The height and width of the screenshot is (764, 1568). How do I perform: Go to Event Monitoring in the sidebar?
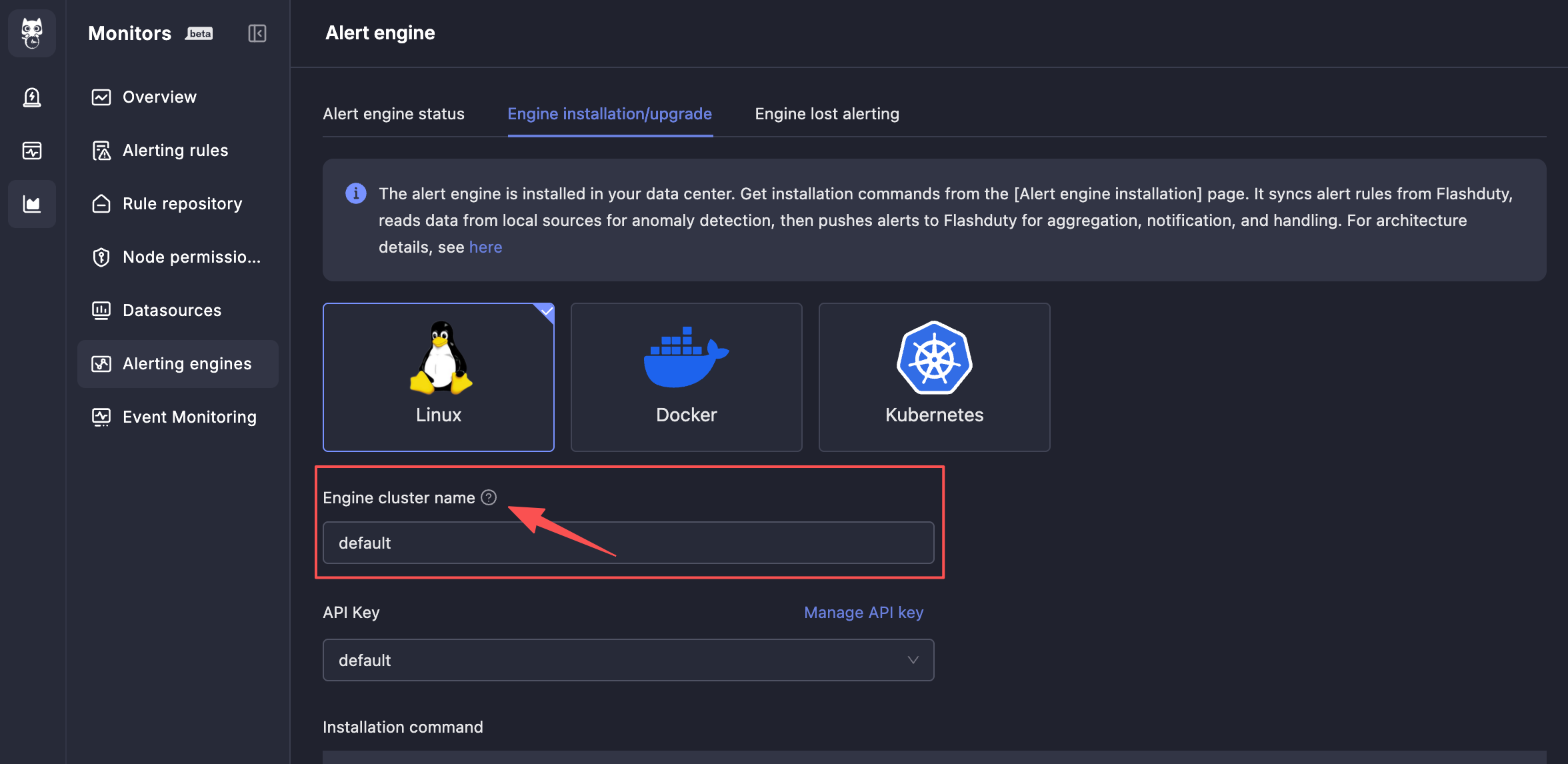tap(189, 417)
